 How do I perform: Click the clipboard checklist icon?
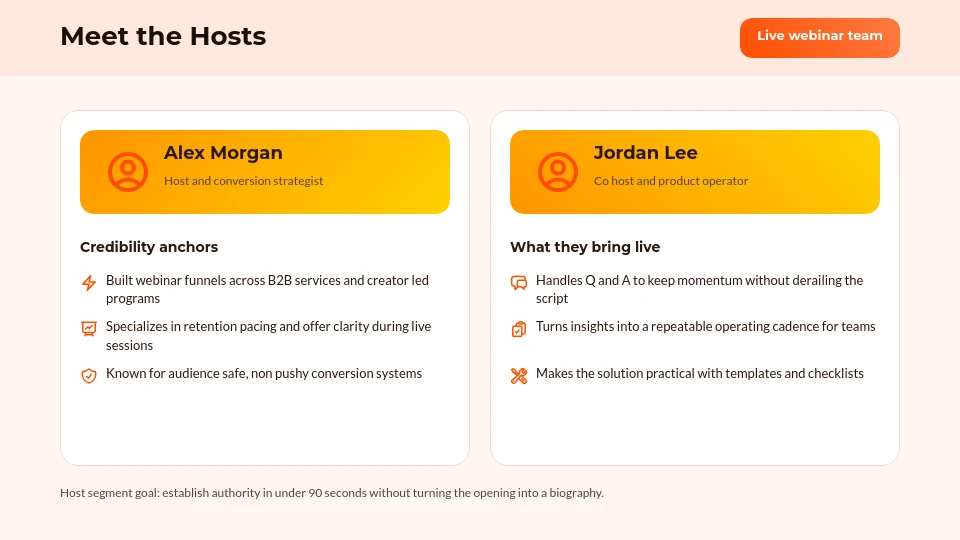point(518,328)
